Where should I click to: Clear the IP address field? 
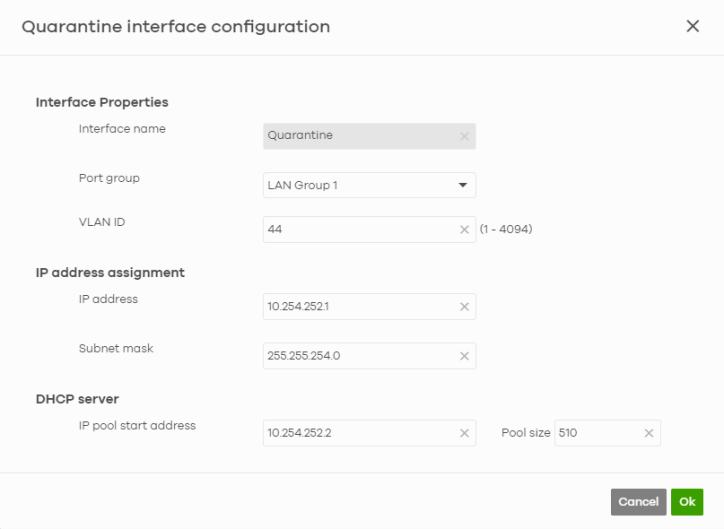464,307
